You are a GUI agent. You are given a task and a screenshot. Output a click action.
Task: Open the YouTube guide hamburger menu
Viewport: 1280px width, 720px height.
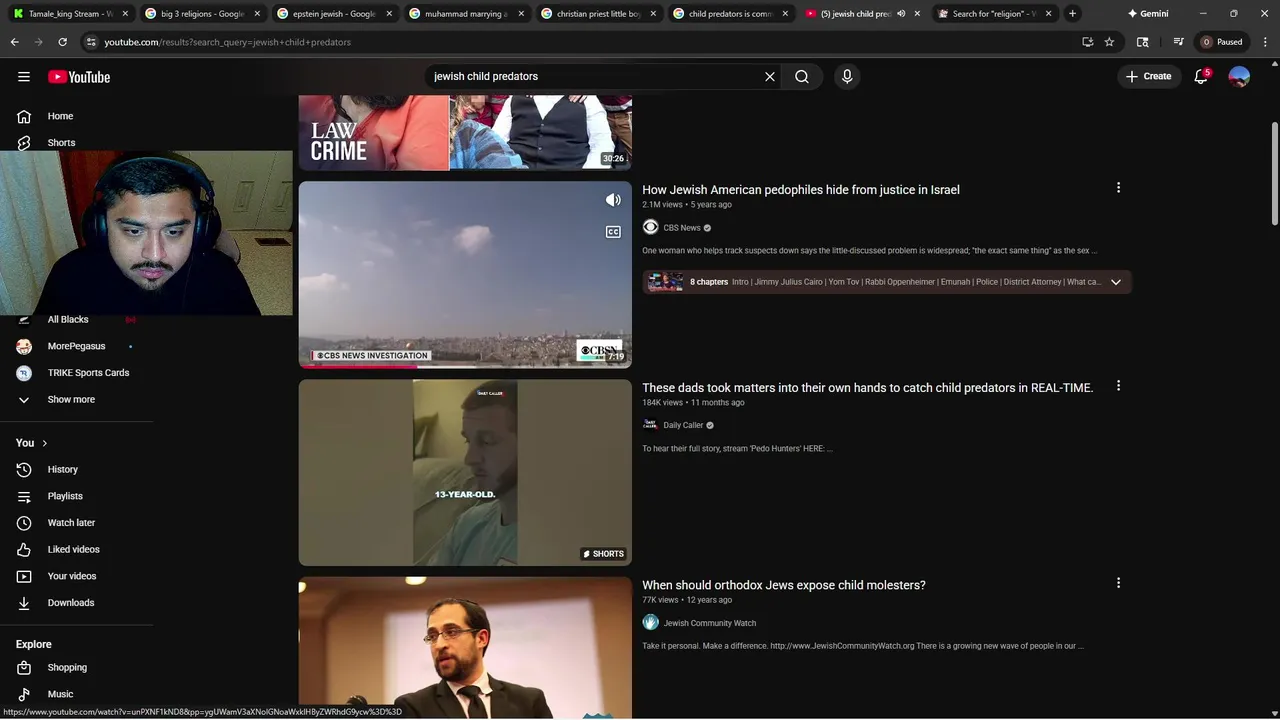[x=24, y=77]
